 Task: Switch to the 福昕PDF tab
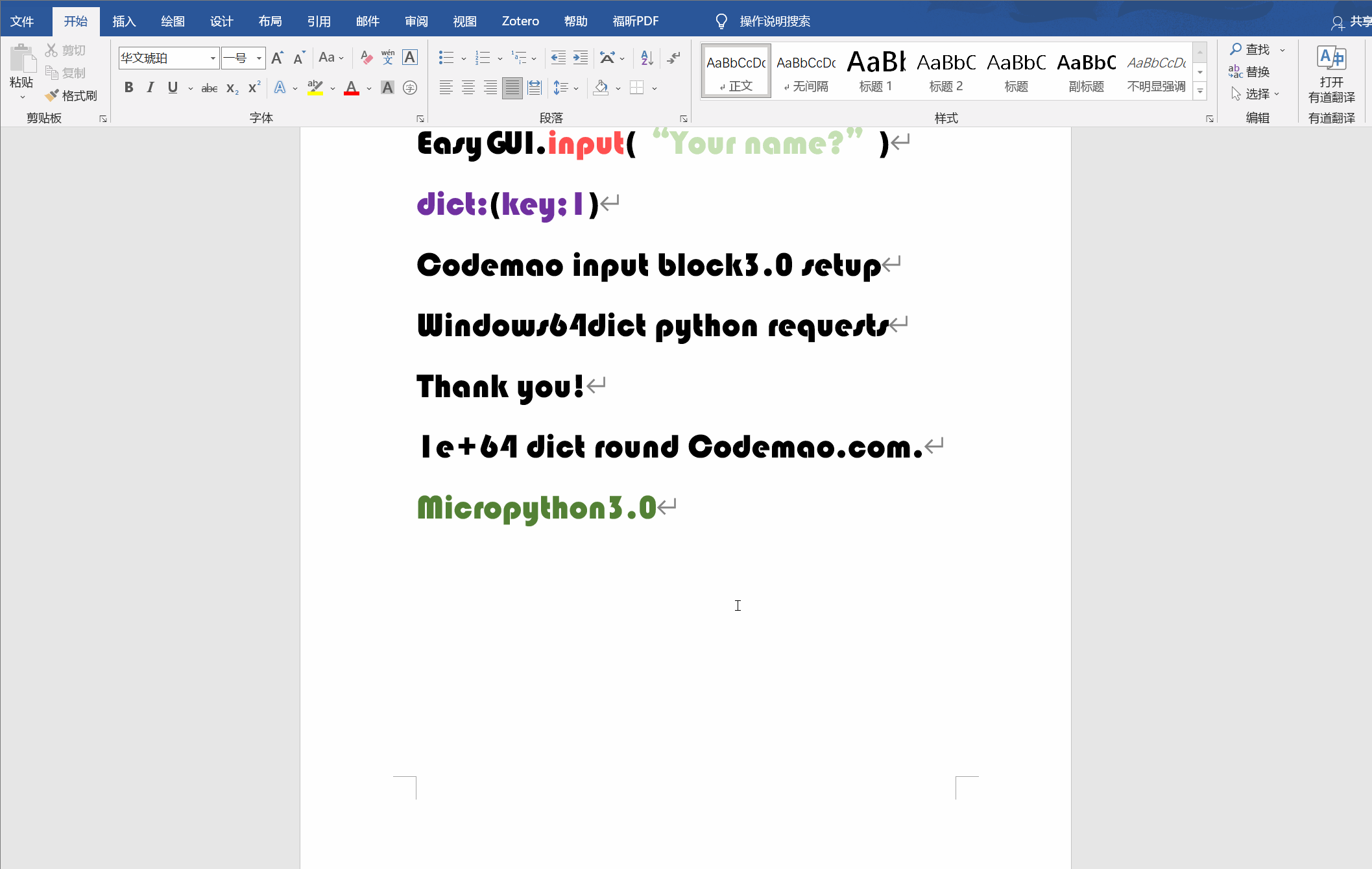tap(636, 21)
